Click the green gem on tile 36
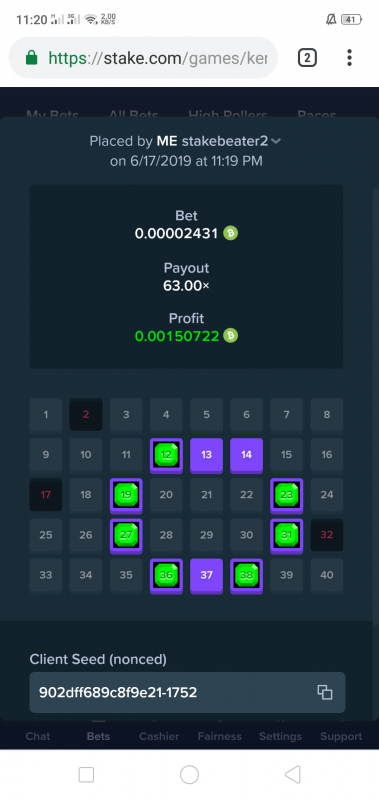Screen dimensions: 379x800 click(x=166, y=575)
